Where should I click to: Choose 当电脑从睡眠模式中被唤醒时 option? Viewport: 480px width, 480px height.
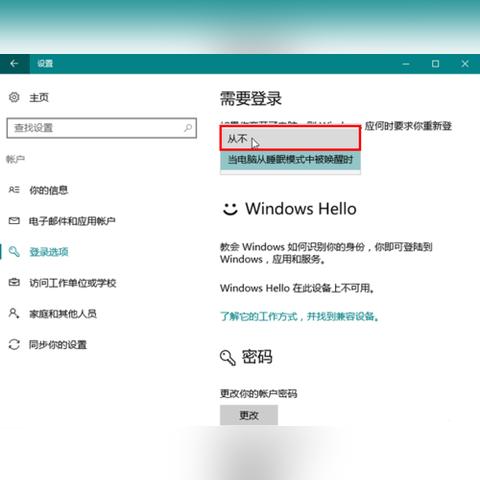290,160
